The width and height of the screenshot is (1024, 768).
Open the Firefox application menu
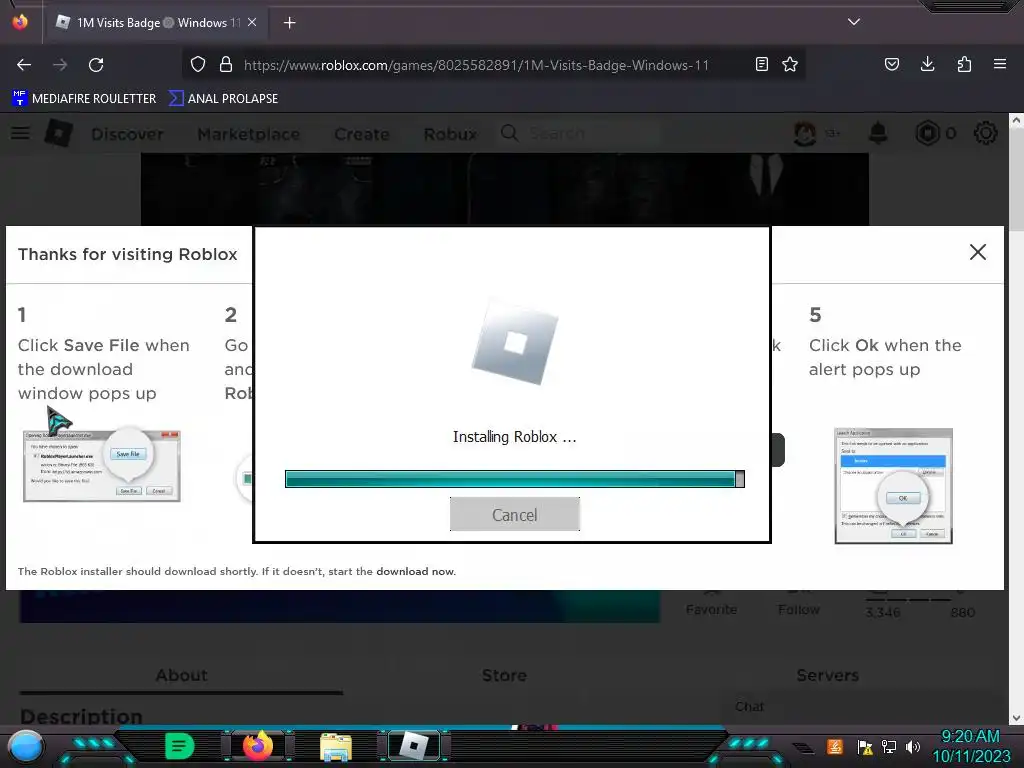pos(1000,64)
